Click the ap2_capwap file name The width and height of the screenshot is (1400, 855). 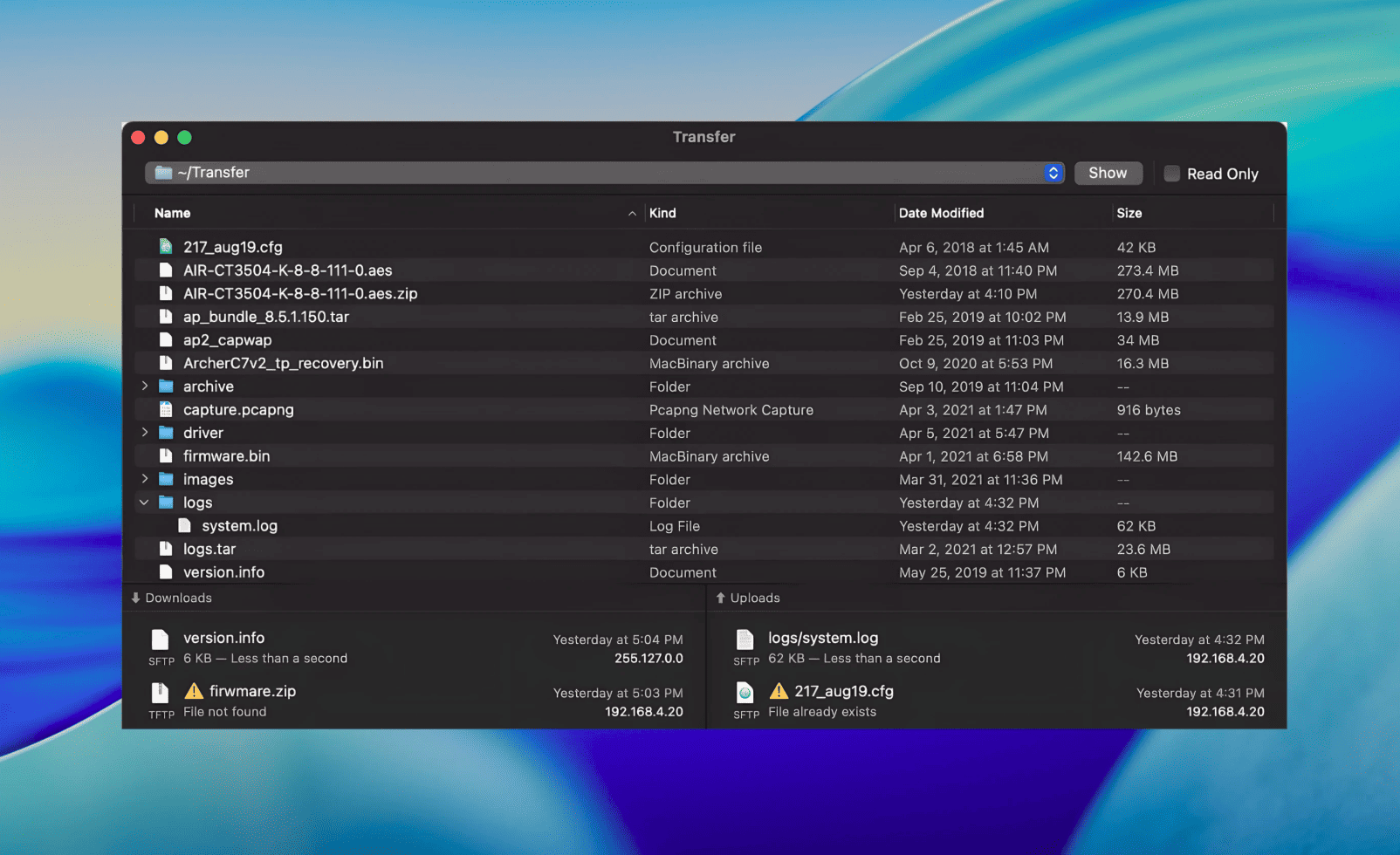[x=227, y=339]
